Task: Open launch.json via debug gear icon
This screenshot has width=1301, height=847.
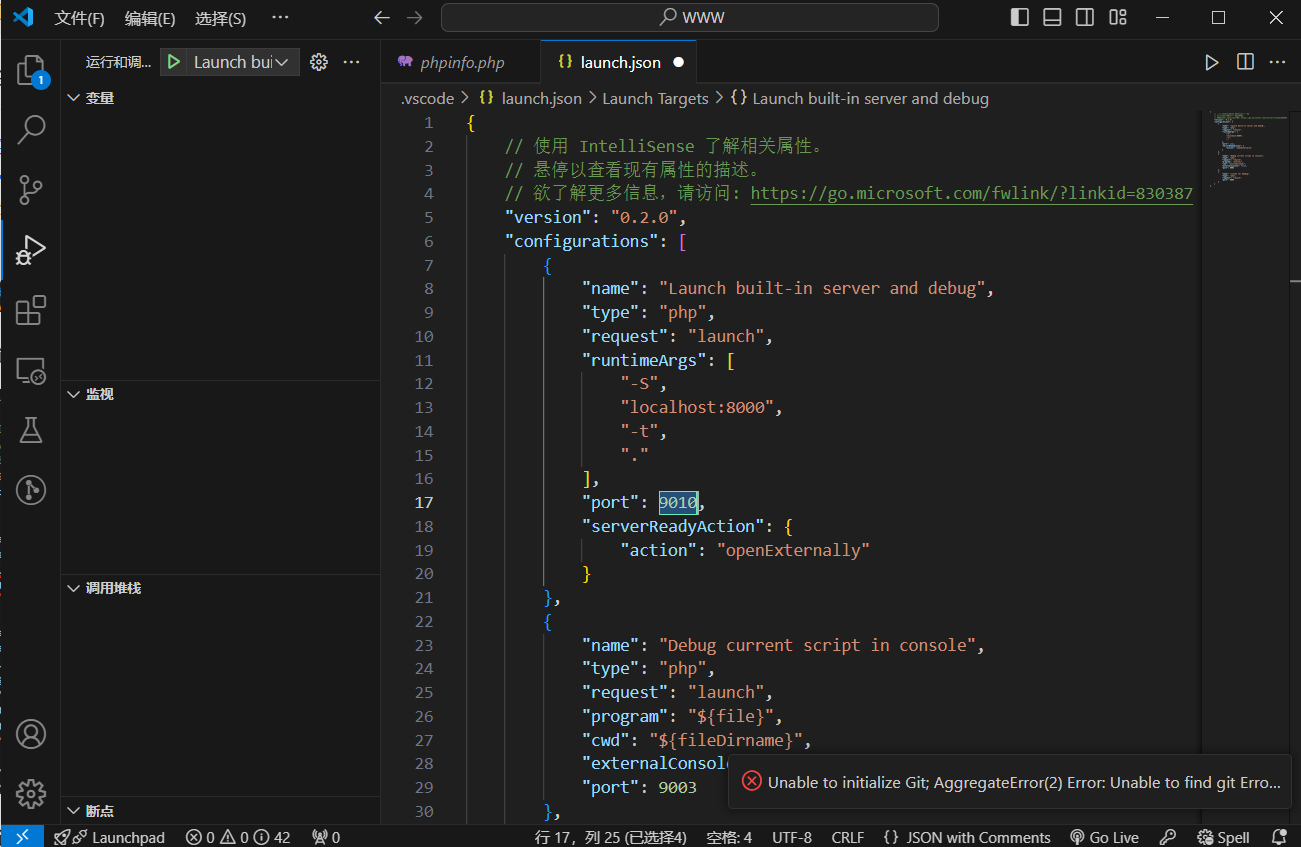Action: point(319,62)
